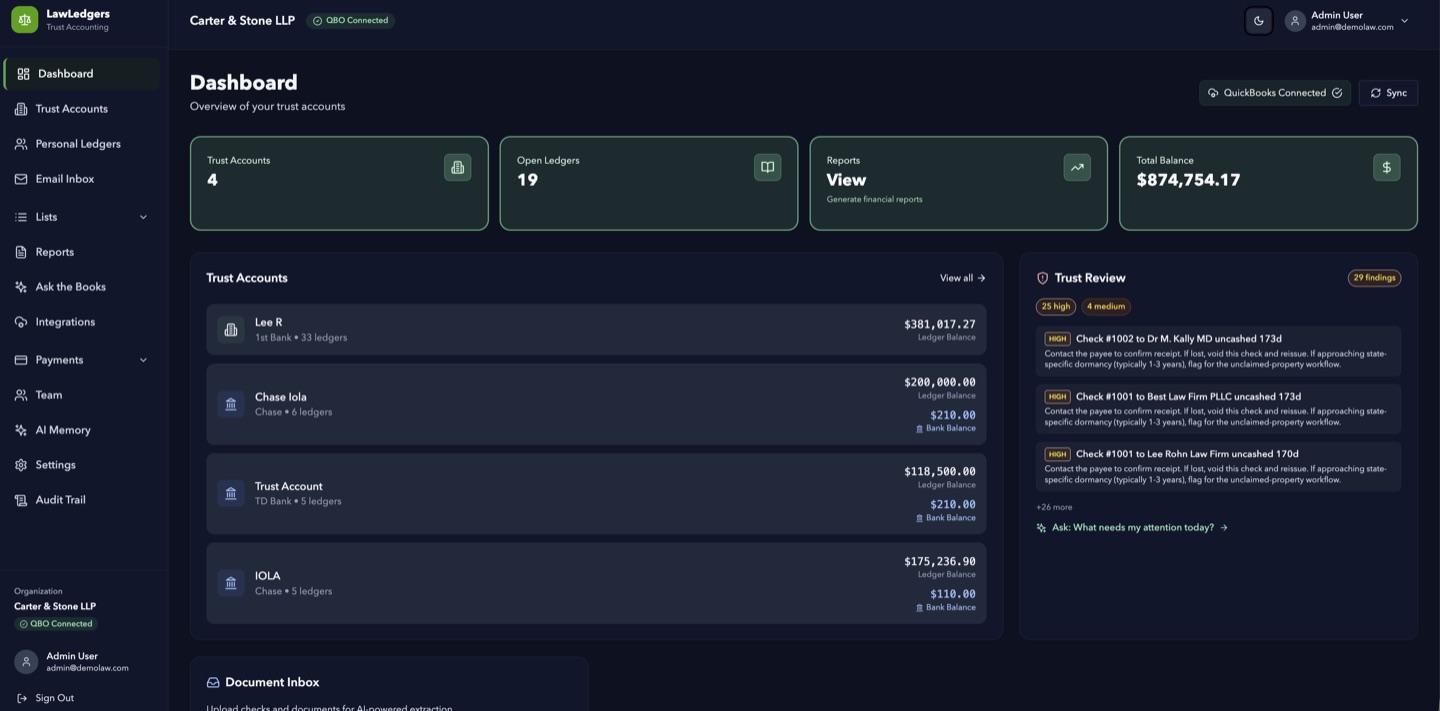Click the bank icon beside Chase Iola

click(x=231, y=404)
